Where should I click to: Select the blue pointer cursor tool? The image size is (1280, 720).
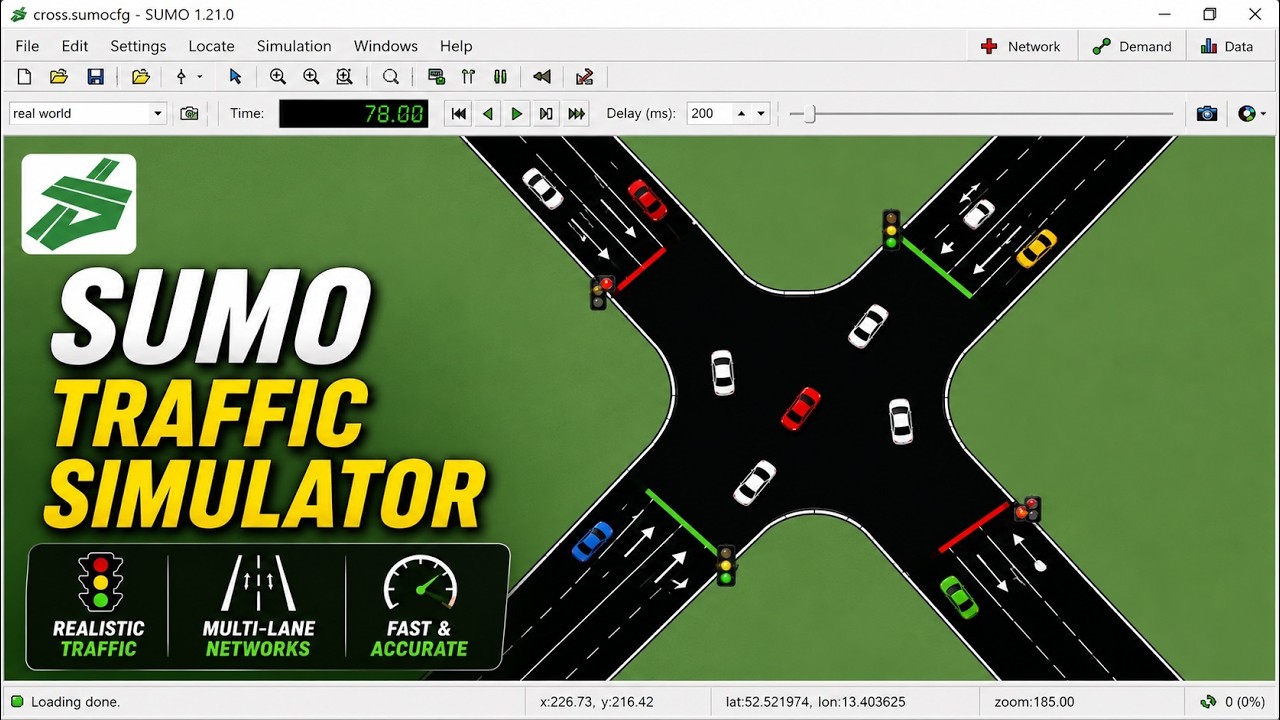(235, 76)
